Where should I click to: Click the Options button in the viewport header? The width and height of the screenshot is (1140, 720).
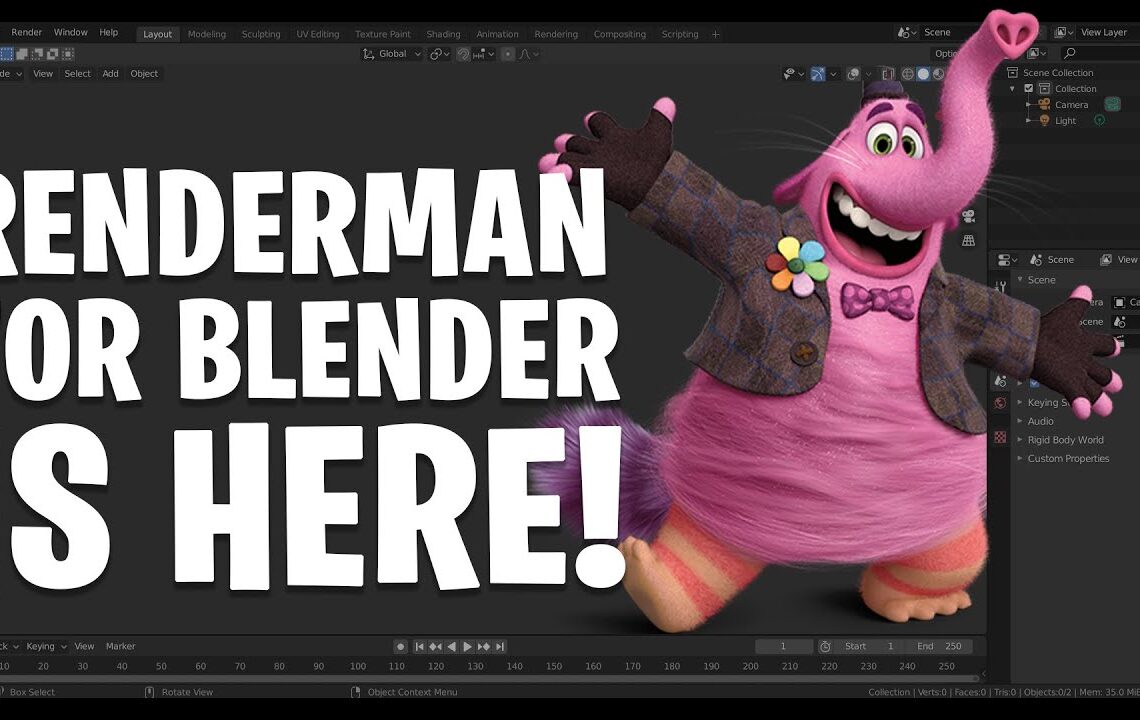[x=948, y=53]
